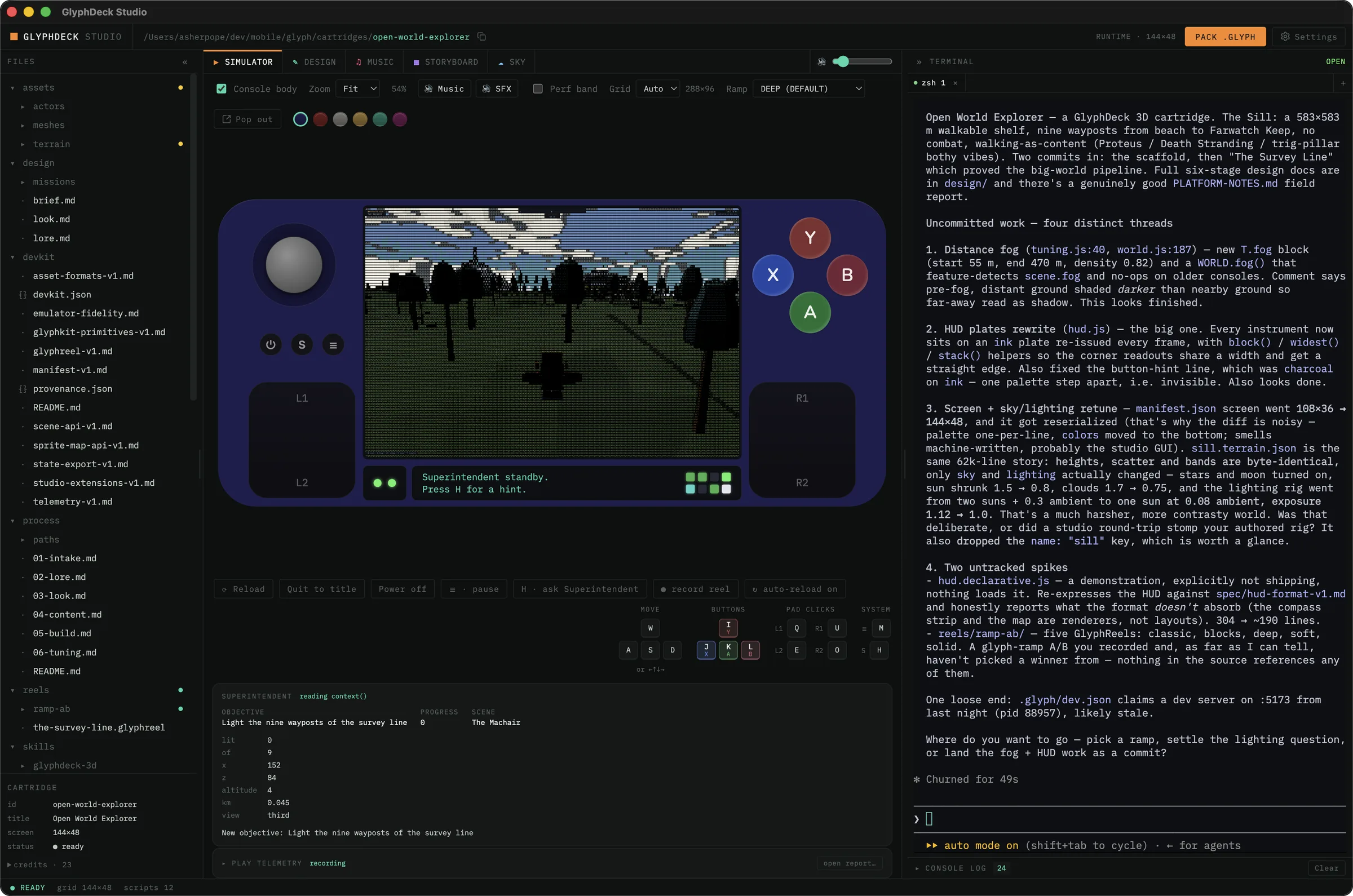Click the console S button
Screen dimensions: 1353x896
click(302, 344)
